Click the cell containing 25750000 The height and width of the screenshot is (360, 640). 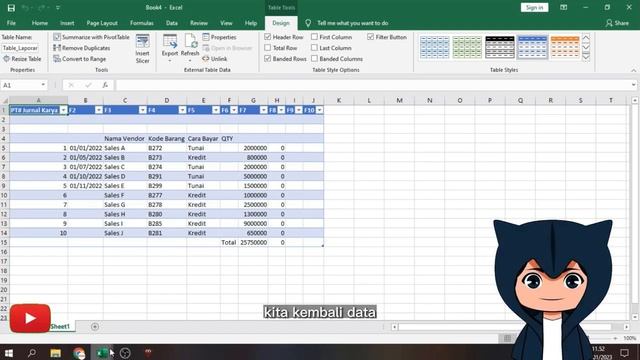pos(253,242)
